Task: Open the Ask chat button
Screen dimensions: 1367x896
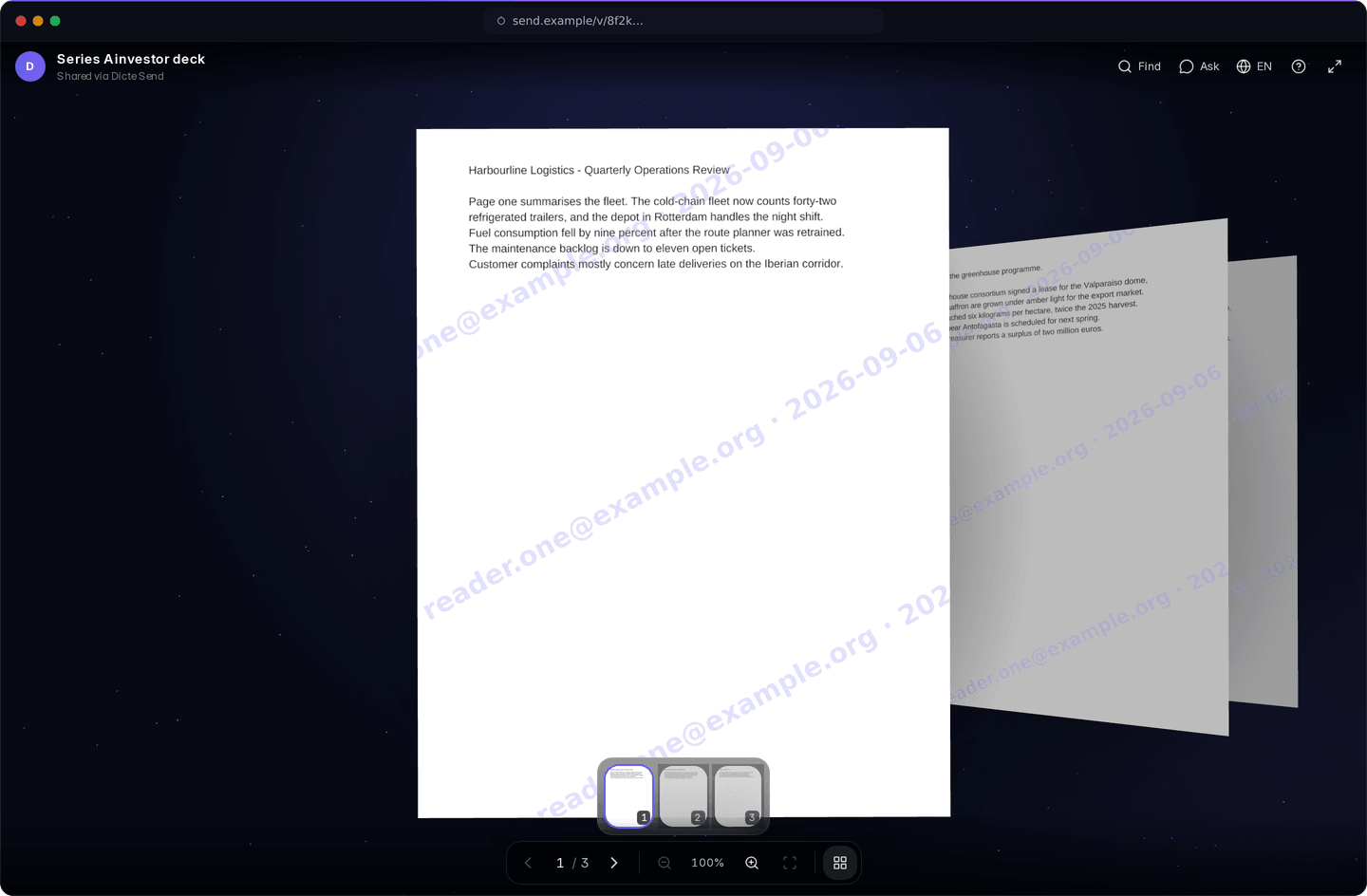Action: (1199, 66)
